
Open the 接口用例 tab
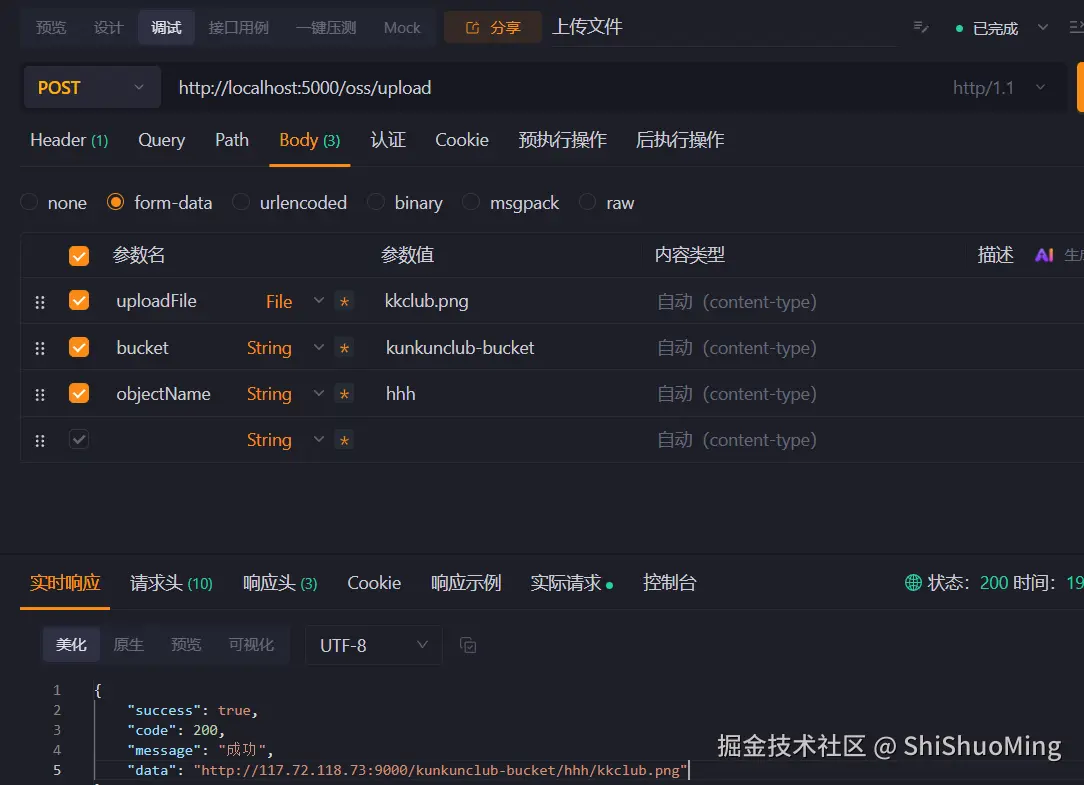[x=239, y=28]
